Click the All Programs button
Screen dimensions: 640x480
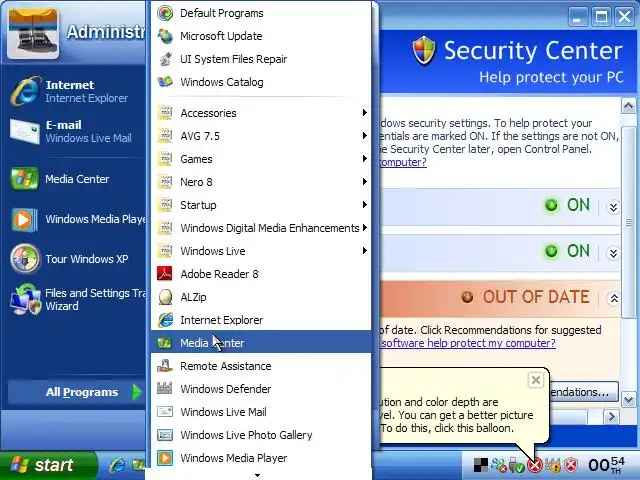(x=76, y=392)
